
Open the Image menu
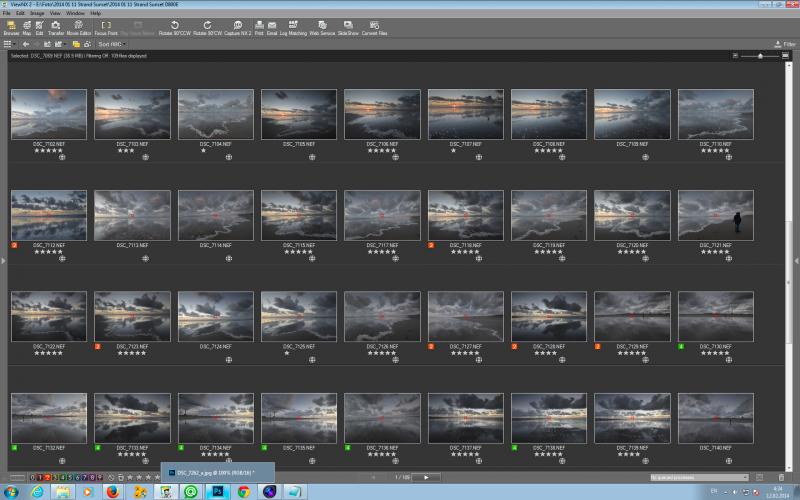coord(37,13)
